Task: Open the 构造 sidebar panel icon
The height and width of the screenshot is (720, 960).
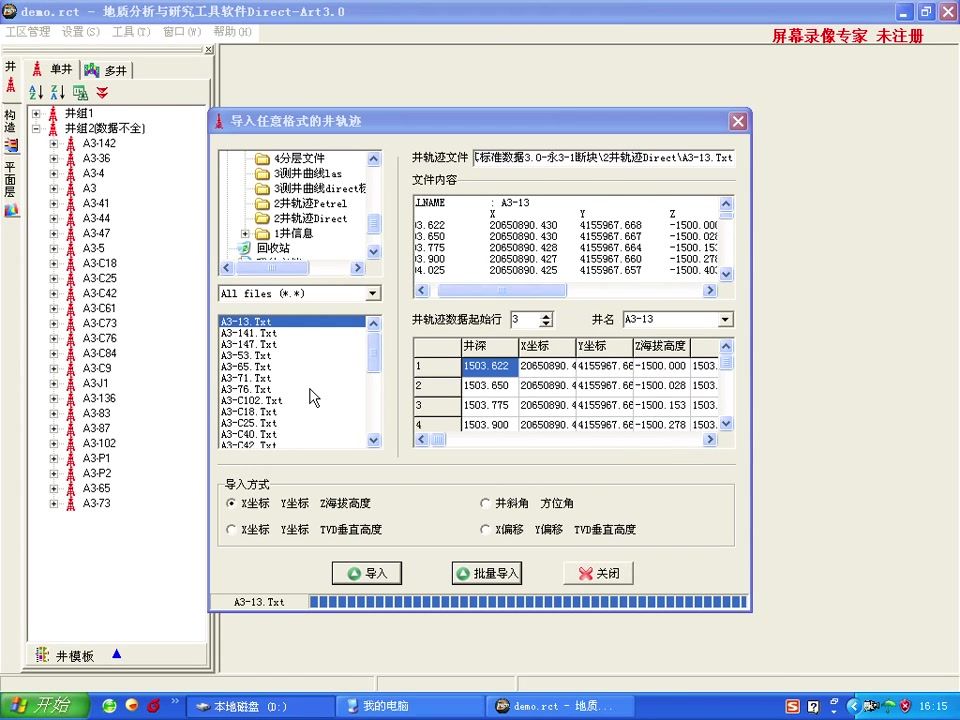Action: click(11, 145)
